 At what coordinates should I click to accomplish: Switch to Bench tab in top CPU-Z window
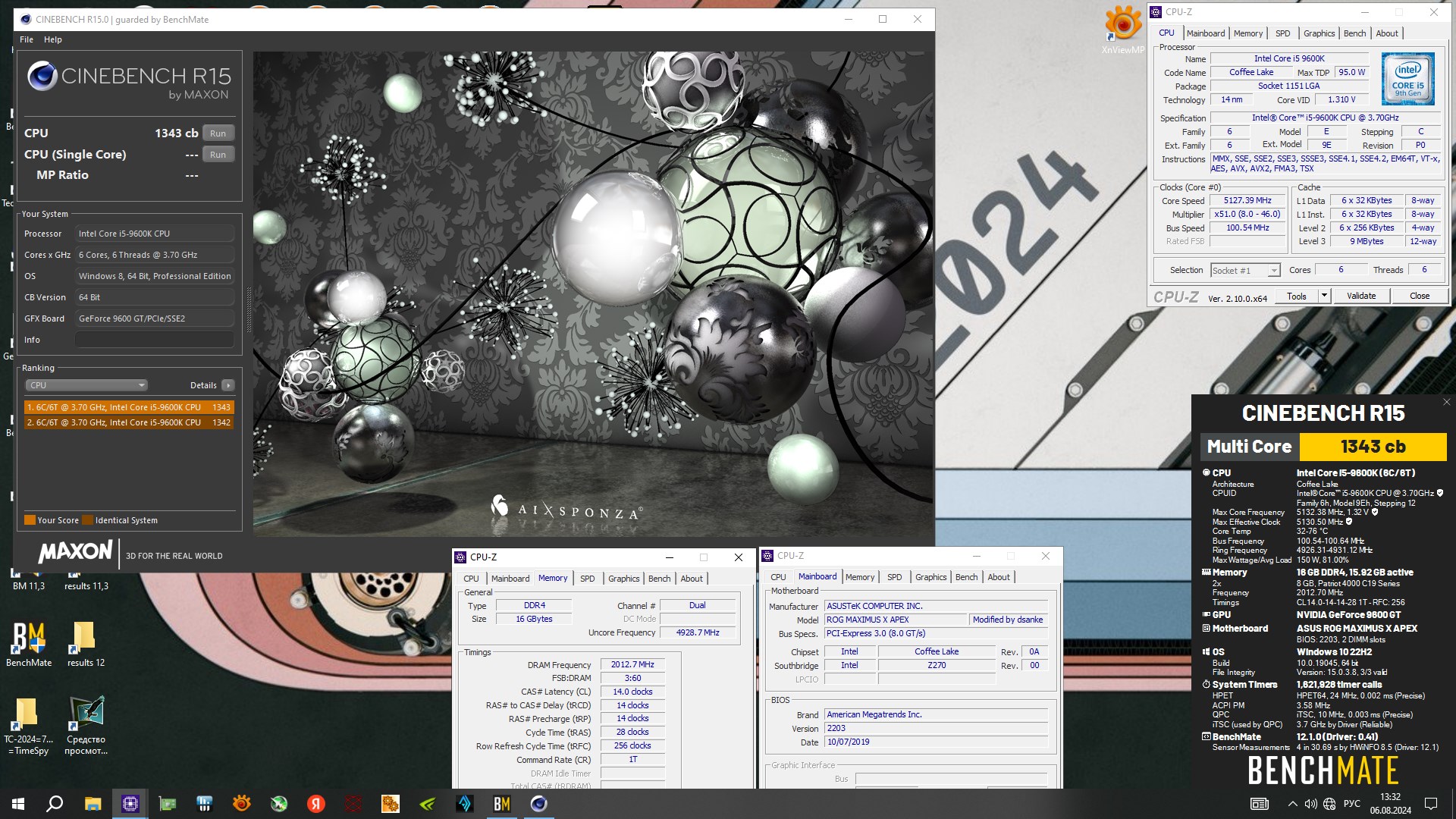(x=1354, y=33)
